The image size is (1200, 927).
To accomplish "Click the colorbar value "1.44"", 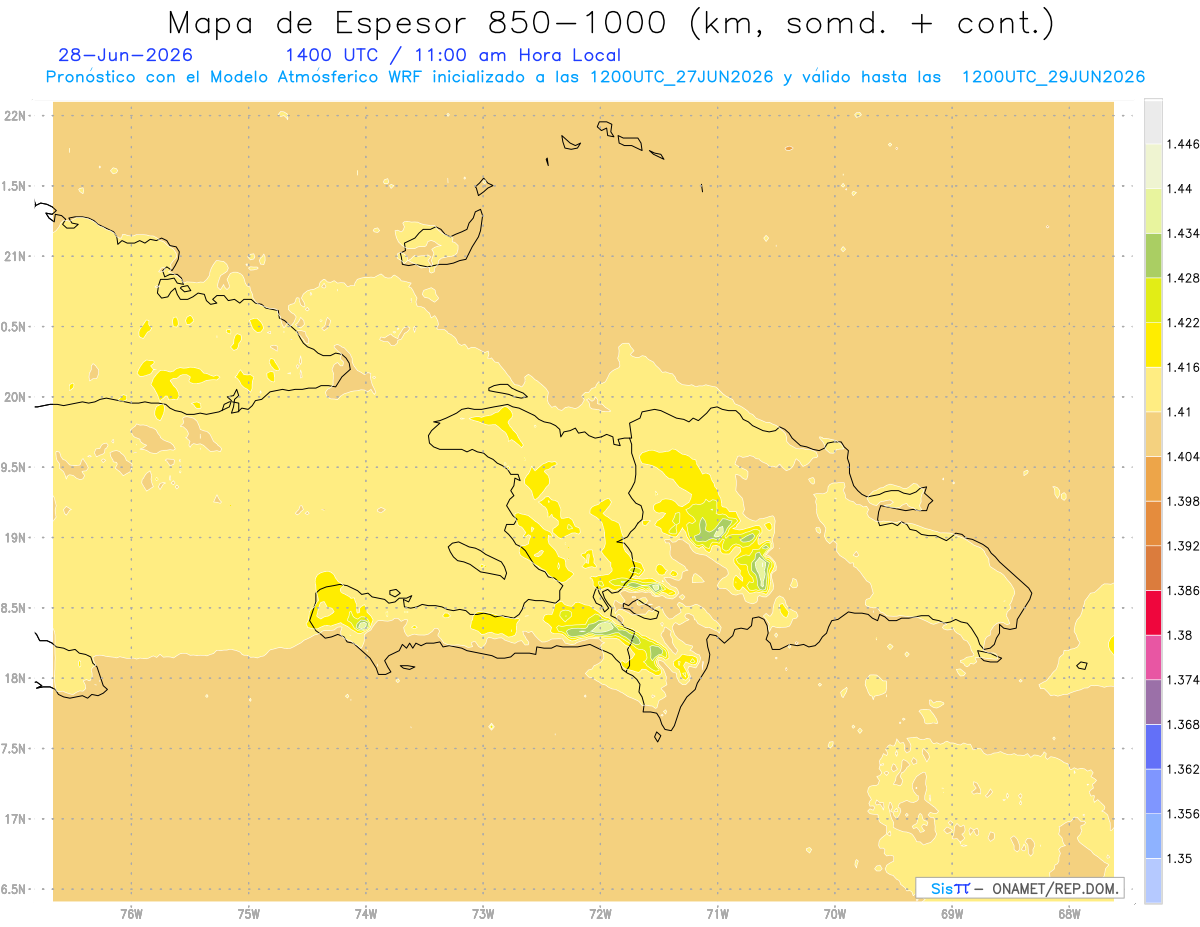I will pos(1180,188).
